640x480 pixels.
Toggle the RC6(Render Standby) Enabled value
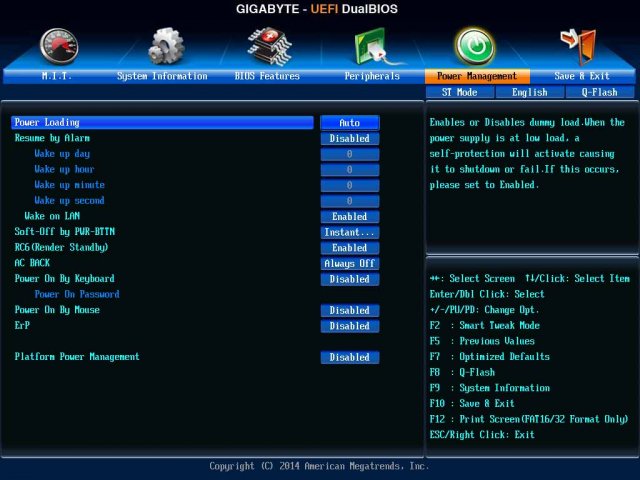[x=350, y=248]
